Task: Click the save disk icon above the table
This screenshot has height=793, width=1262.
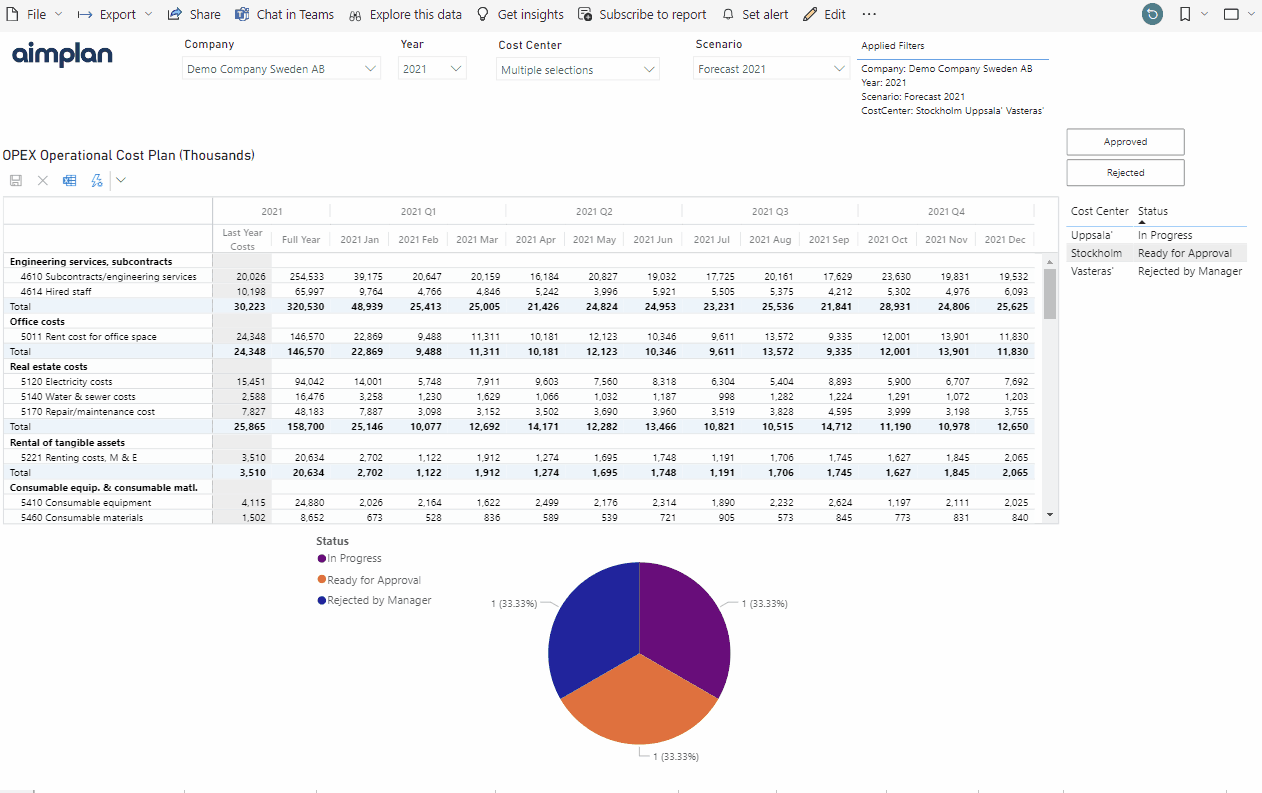Action: click(16, 180)
